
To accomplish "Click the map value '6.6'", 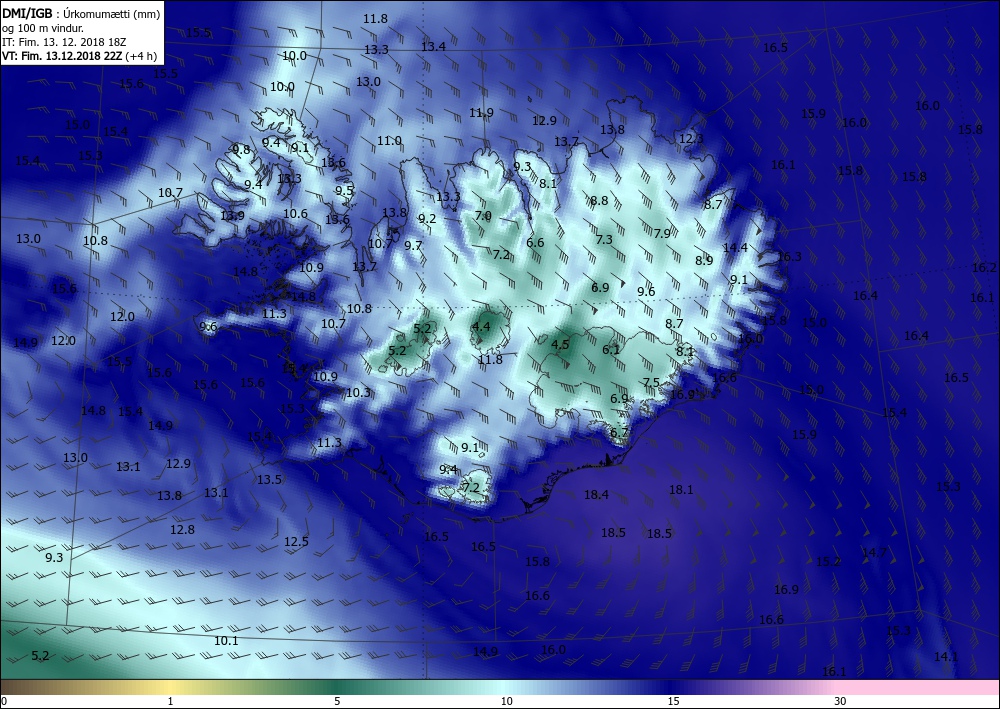I will [x=536, y=242].
